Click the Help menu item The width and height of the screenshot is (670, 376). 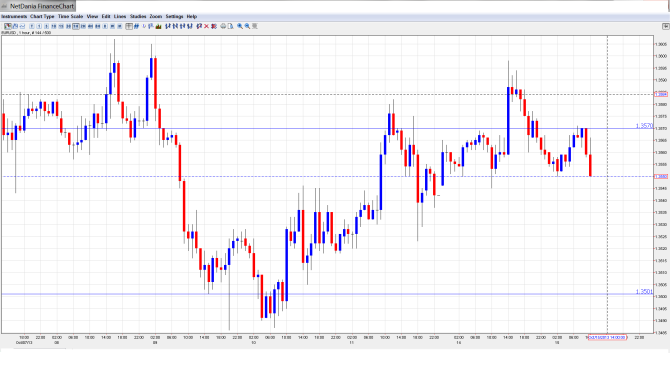pos(192,16)
